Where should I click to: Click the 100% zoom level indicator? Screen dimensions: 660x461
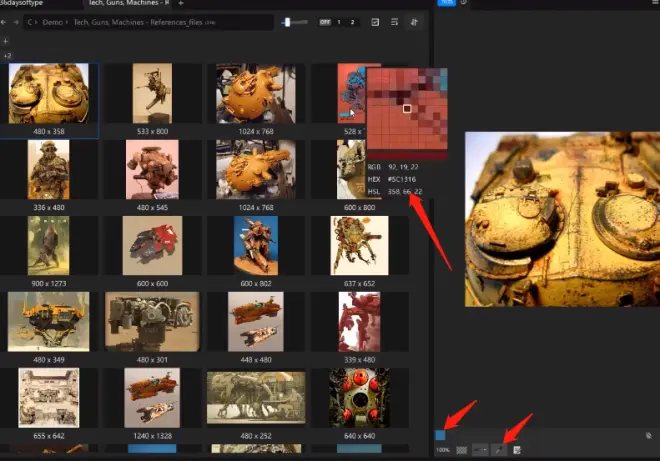pos(443,450)
